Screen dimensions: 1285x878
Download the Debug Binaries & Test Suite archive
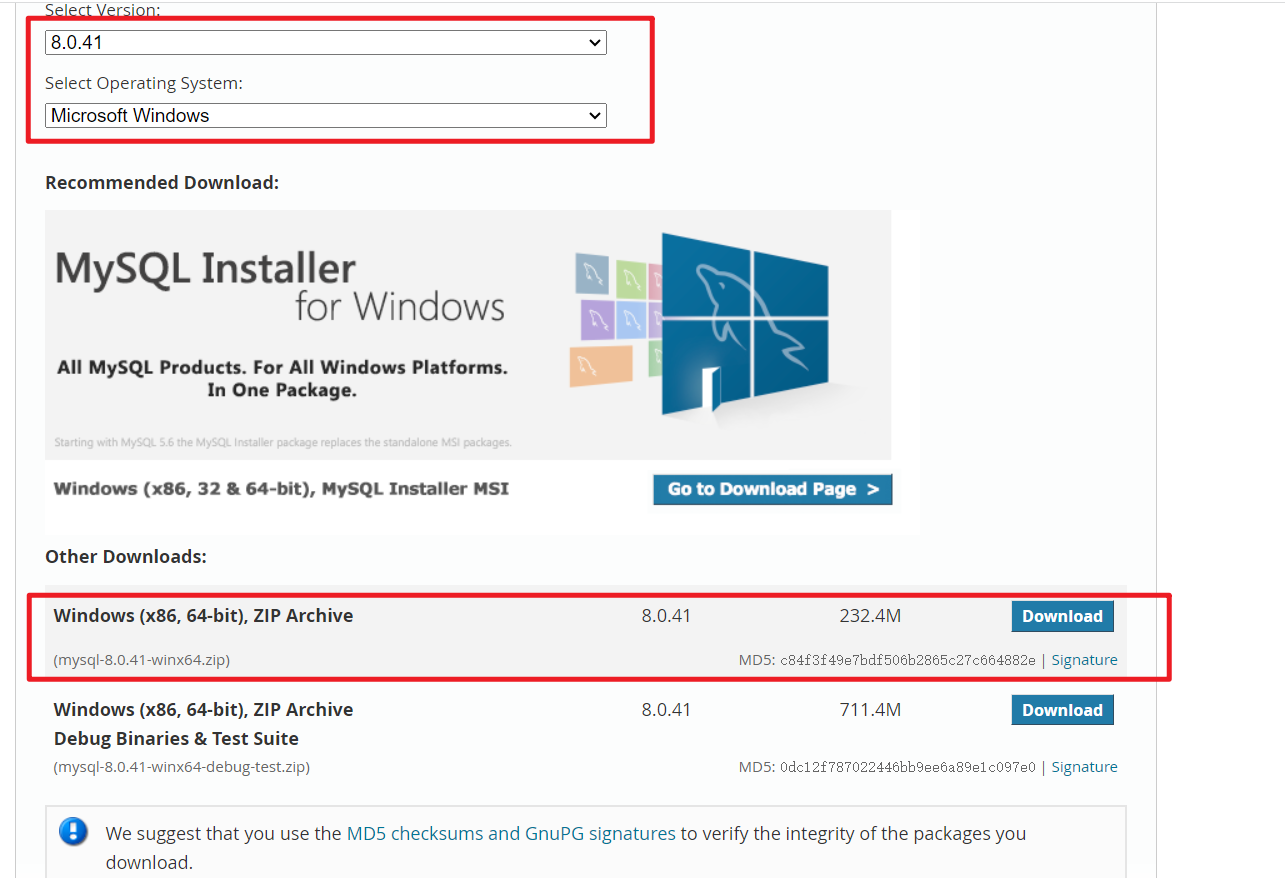(1062, 710)
